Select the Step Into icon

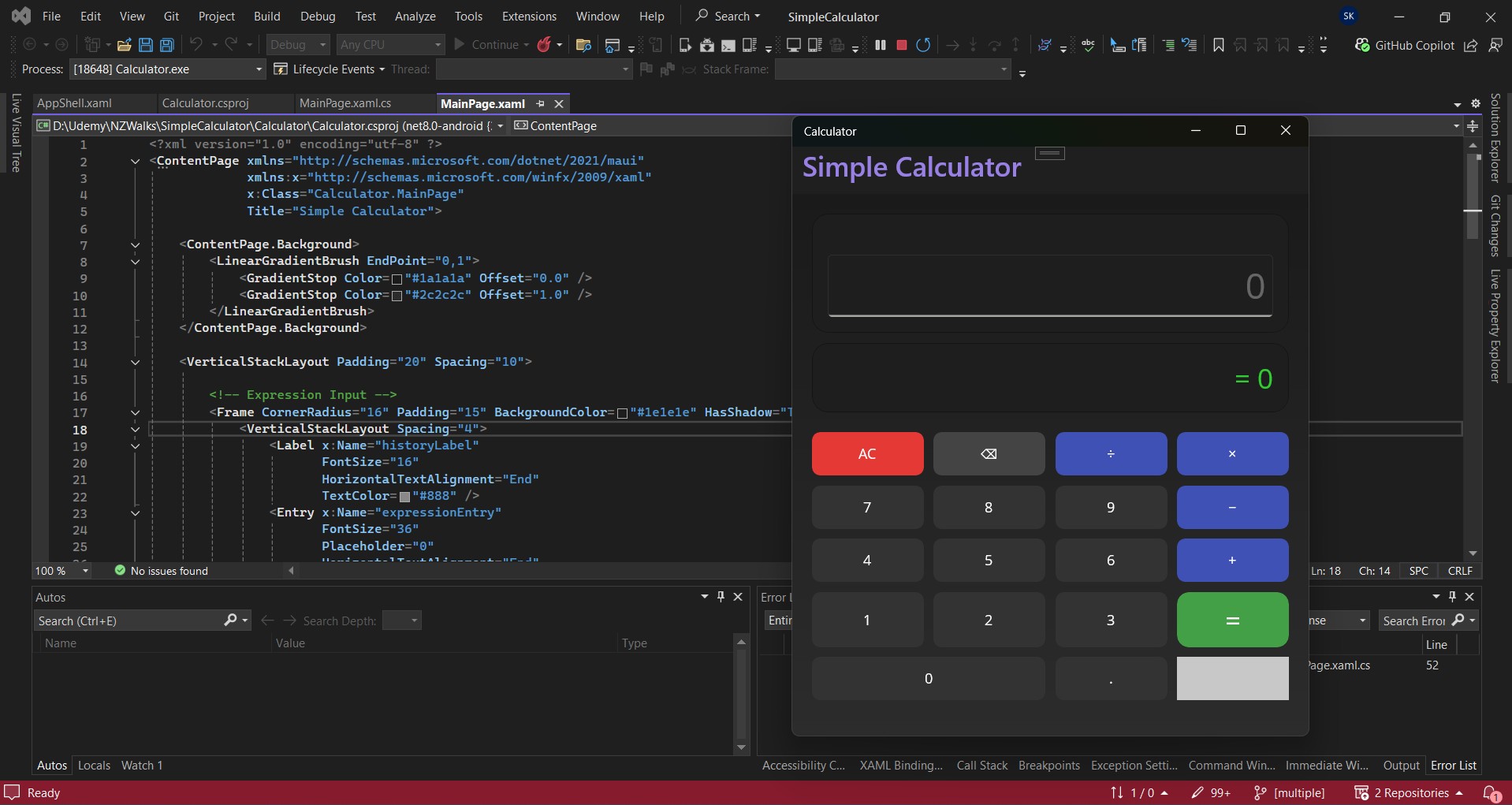[973, 45]
